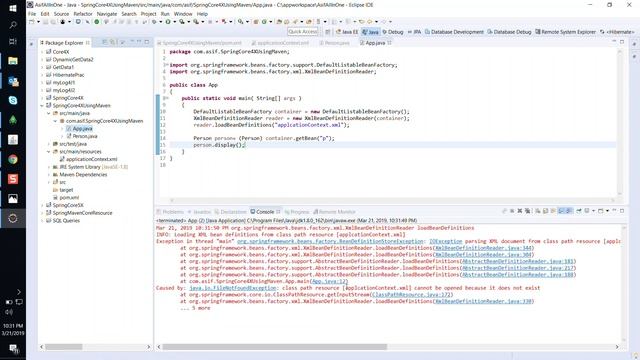Collapse all in Package Explorer
The width and height of the screenshot is (640, 360).
105,42
